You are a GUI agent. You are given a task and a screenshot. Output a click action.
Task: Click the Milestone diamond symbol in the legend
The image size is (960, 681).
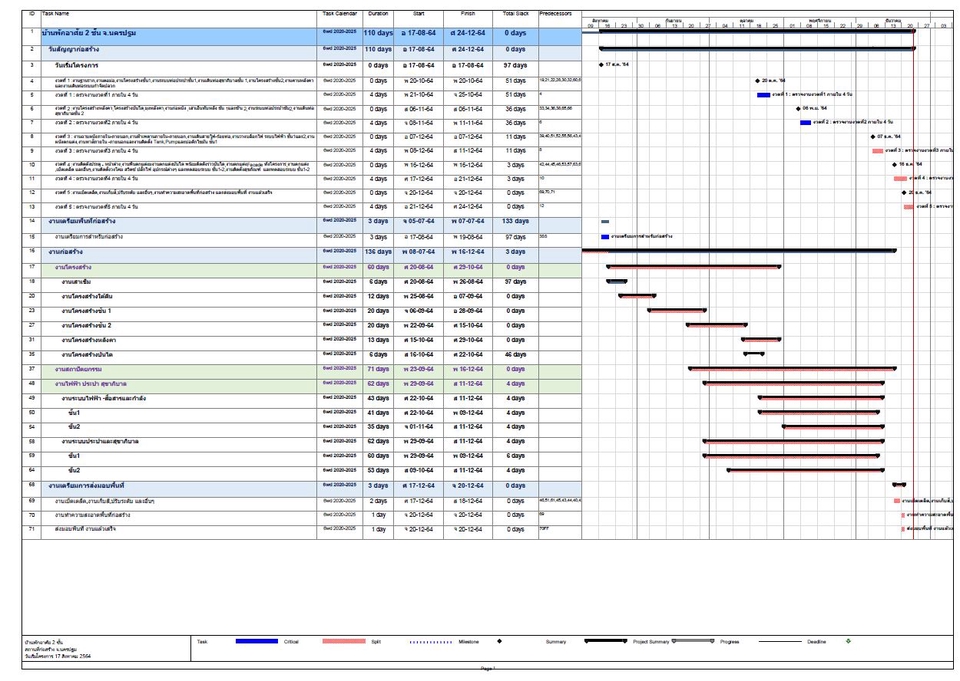(499, 641)
